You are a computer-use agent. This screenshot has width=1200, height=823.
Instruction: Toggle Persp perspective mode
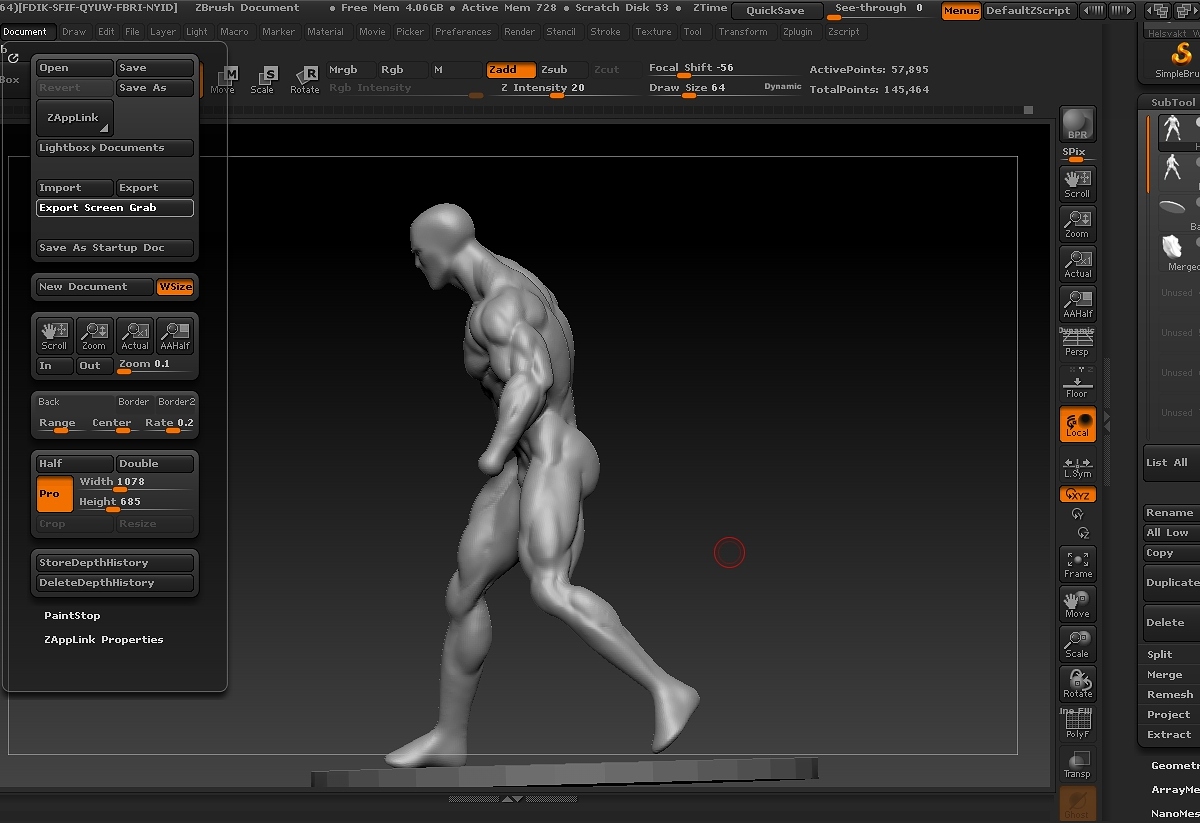(x=1077, y=343)
